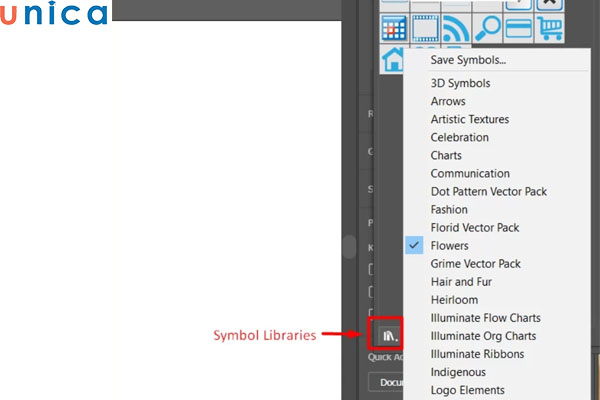Open the Logo Elements library
Image resolution: width=600 pixels, height=400 pixels.
pyautogui.click(x=468, y=390)
